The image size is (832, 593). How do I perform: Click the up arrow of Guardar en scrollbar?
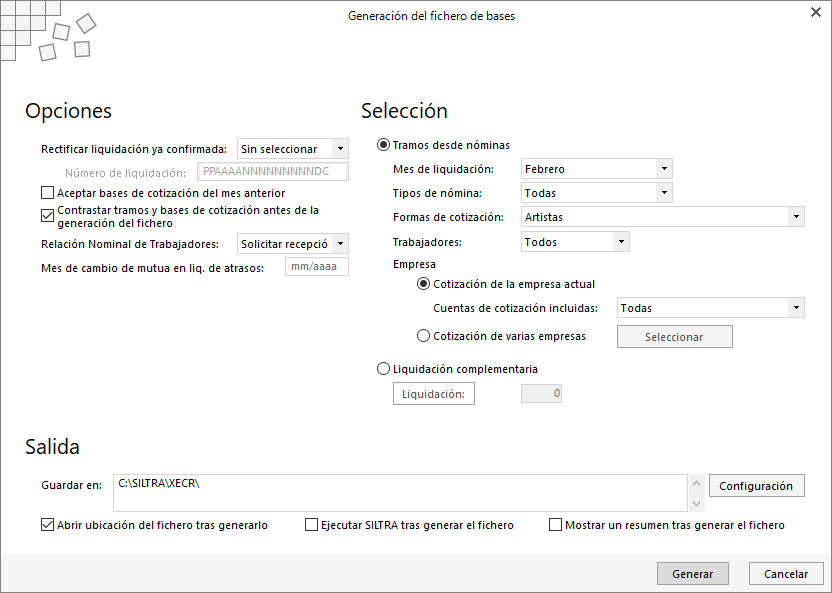point(697,484)
